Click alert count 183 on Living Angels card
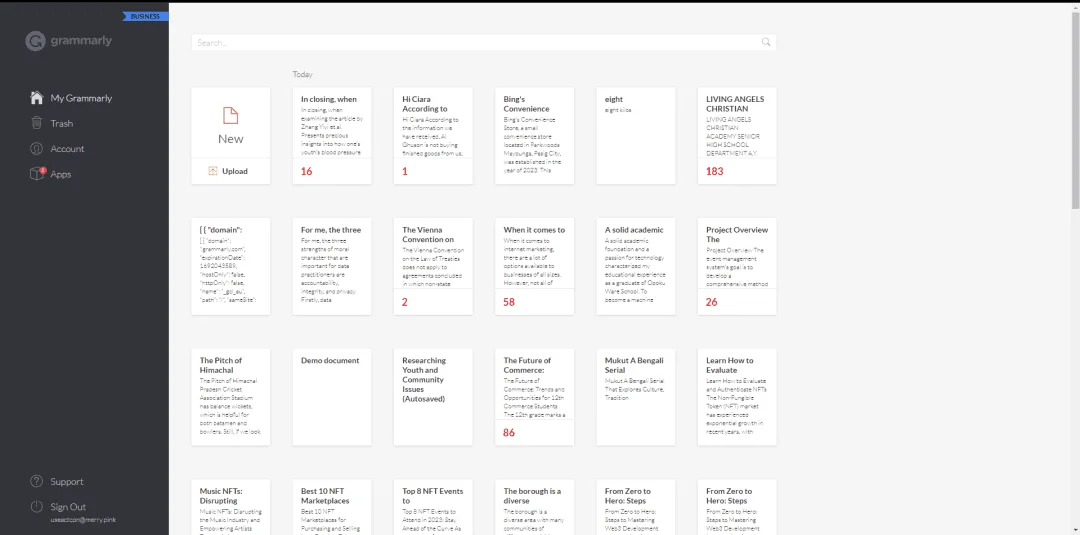1080x535 pixels. (x=714, y=171)
